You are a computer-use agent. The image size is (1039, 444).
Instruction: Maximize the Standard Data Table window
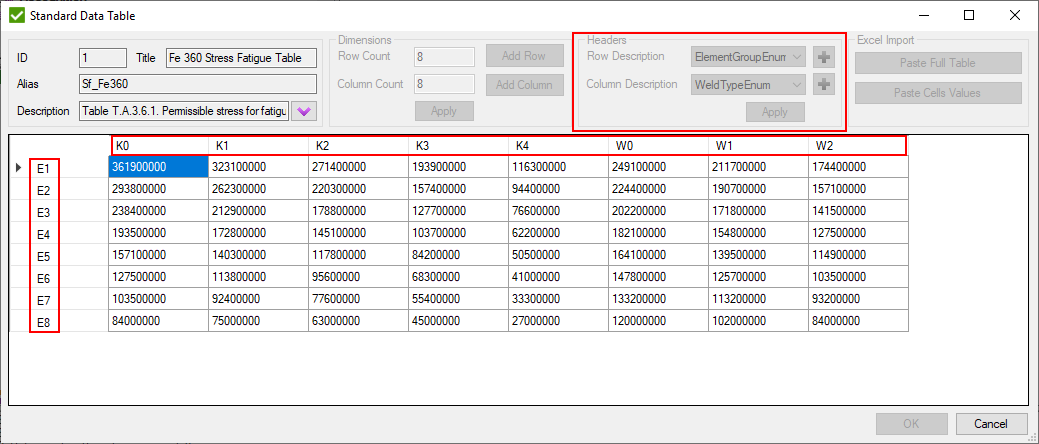click(x=969, y=15)
